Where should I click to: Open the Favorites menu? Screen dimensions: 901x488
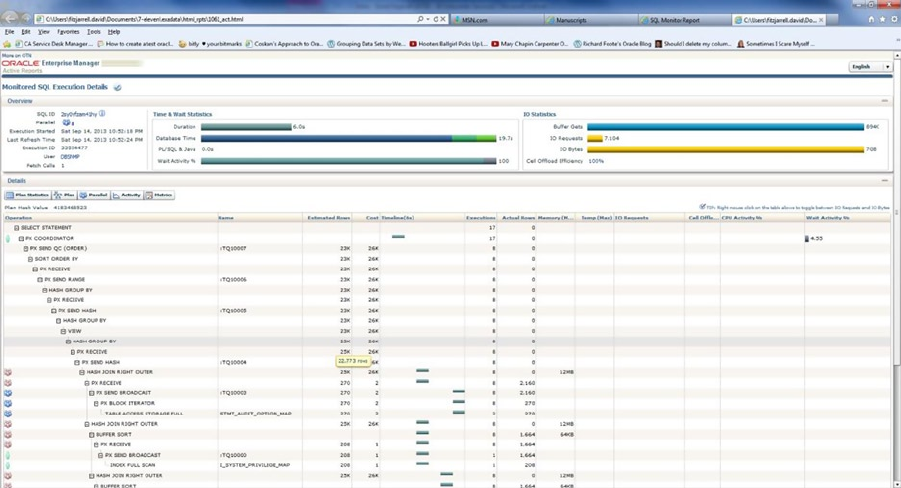[68, 32]
